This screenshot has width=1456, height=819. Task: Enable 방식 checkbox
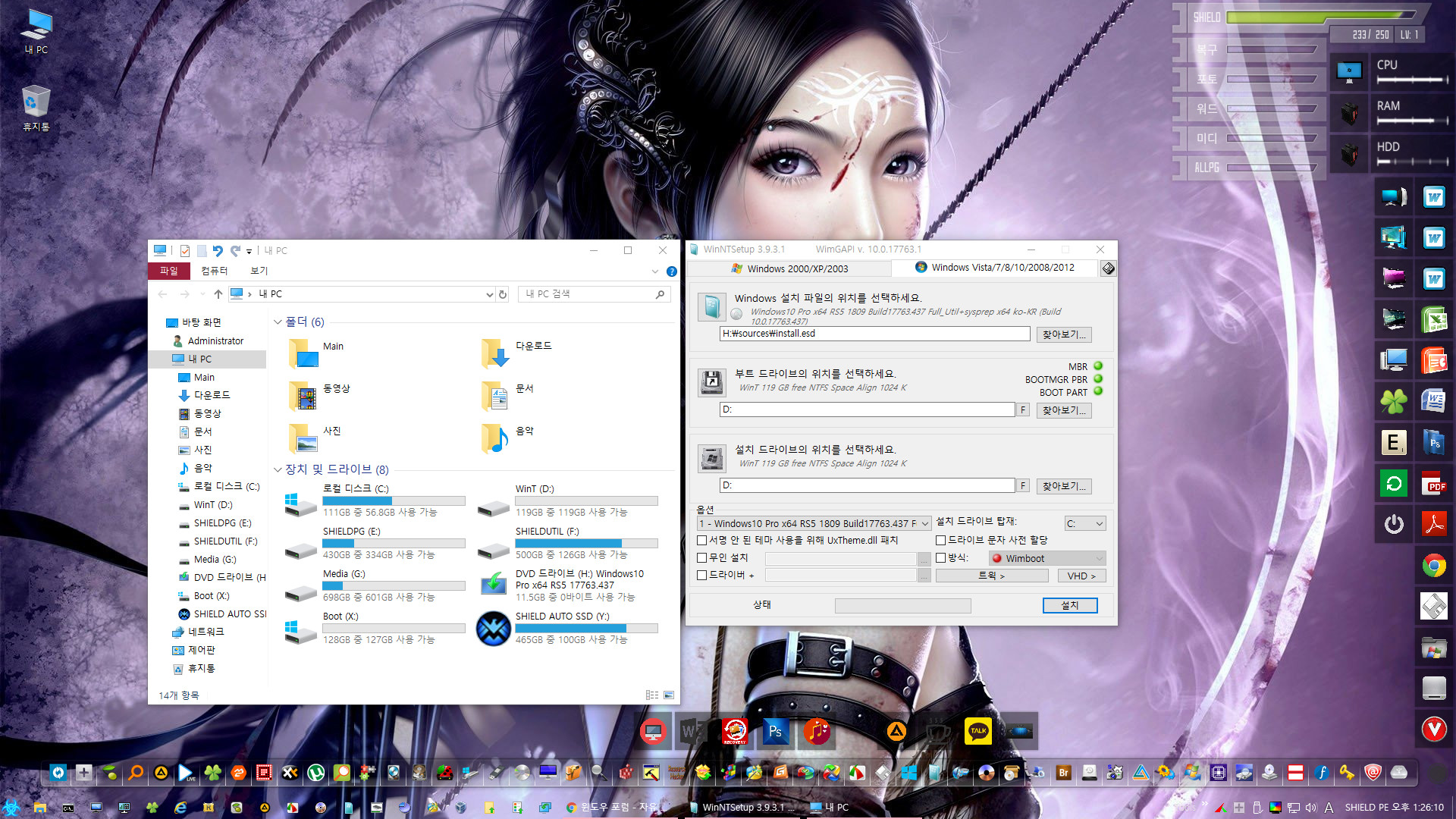tap(941, 558)
